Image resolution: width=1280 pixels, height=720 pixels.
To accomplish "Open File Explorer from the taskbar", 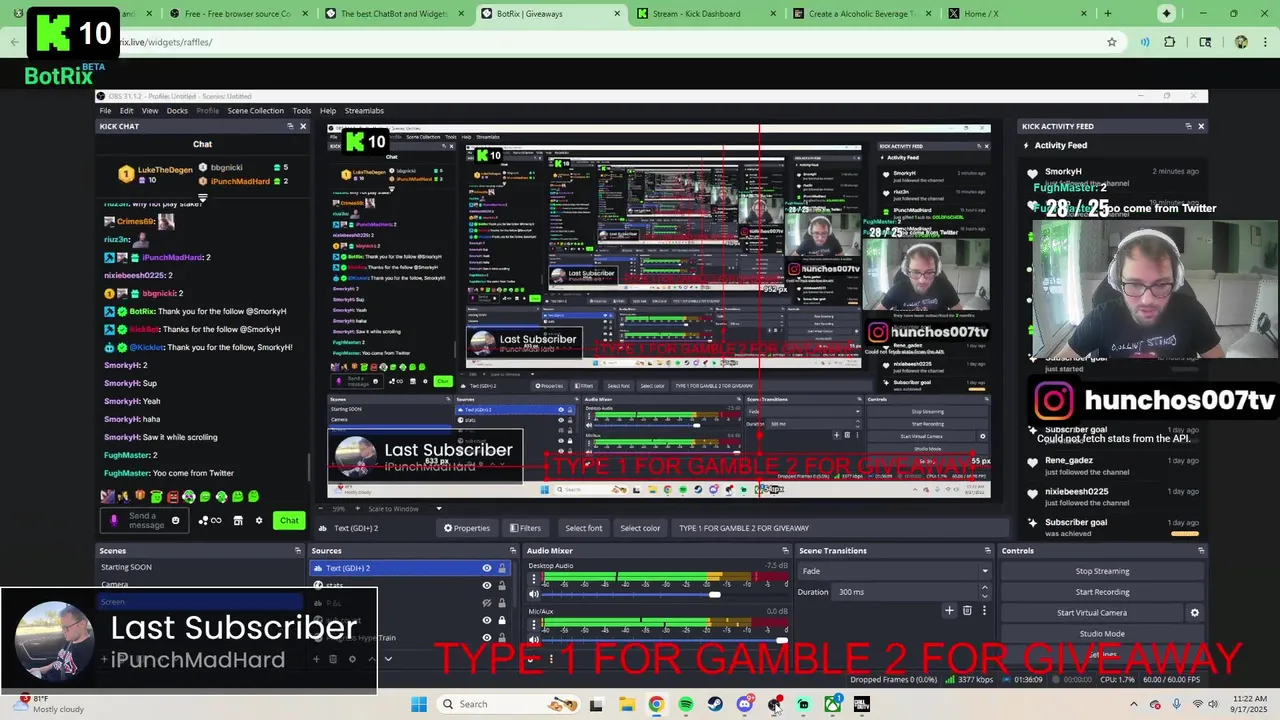I will [x=627, y=704].
